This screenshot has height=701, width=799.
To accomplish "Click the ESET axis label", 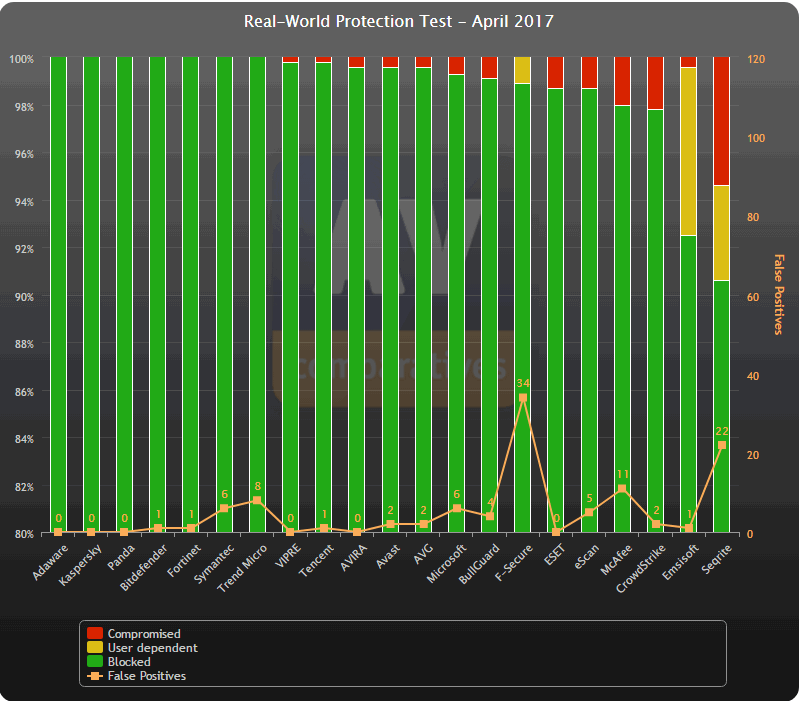I will point(554,555).
